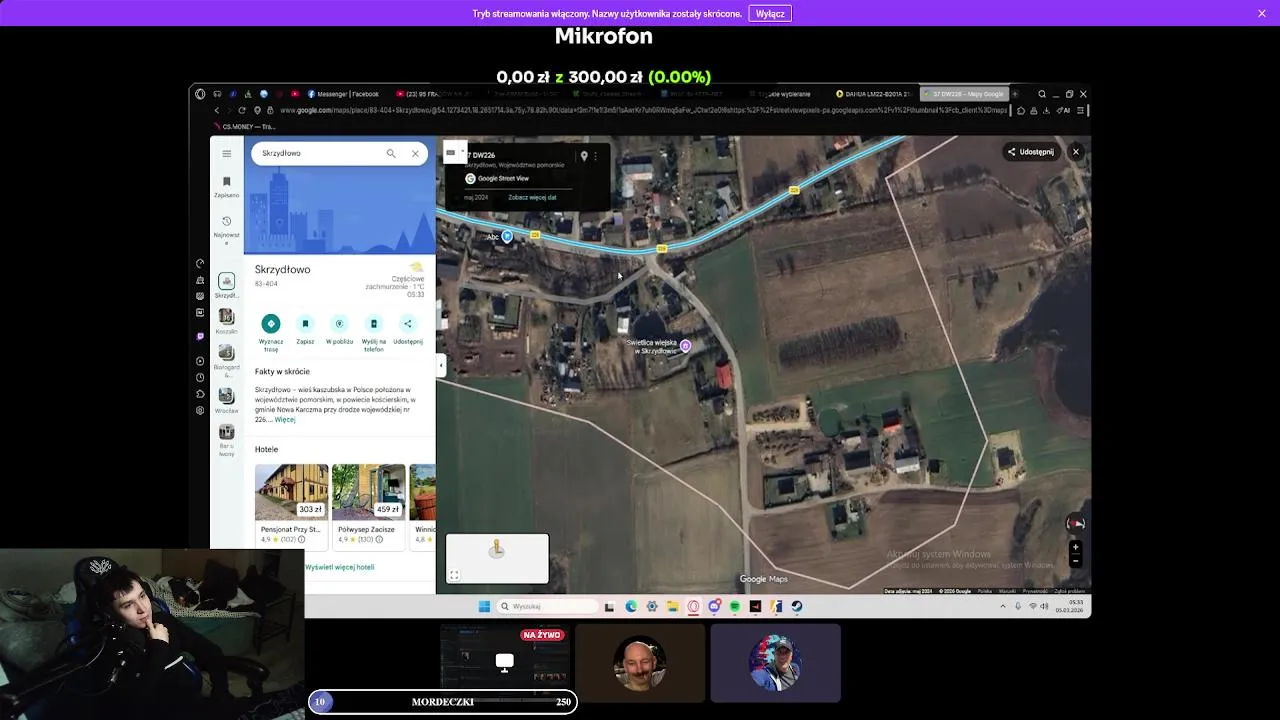This screenshot has height=720, width=1280.
Task: Click the Udostępnij share icon in side panel
Action: pos(407,323)
